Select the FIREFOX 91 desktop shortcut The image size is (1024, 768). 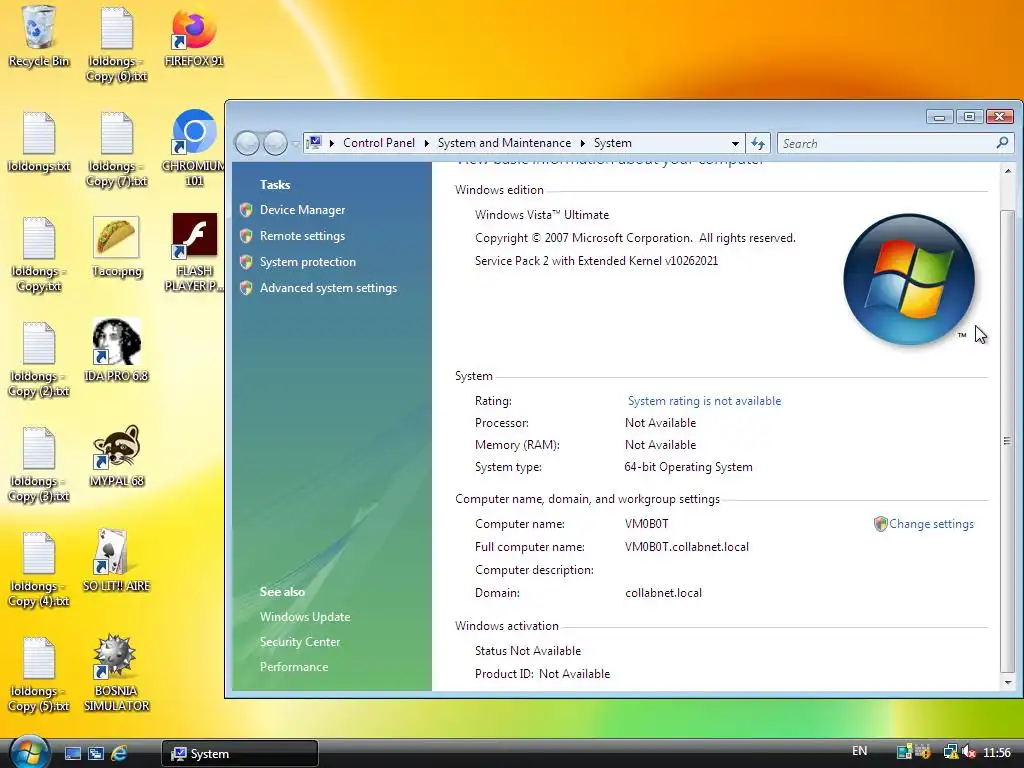[x=194, y=37]
